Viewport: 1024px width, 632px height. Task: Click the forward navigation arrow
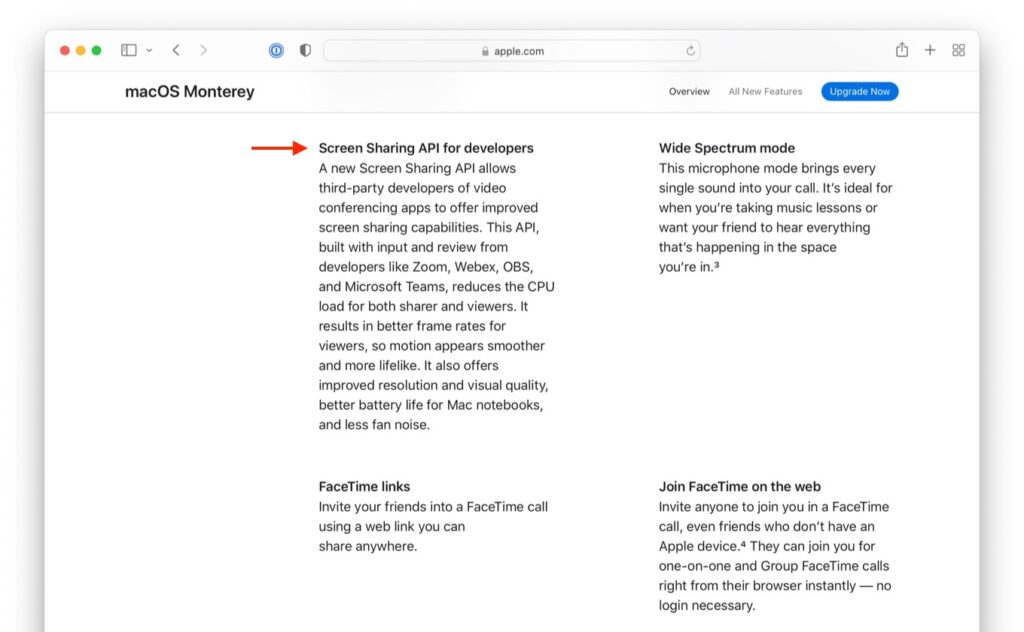(x=203, y=49)
